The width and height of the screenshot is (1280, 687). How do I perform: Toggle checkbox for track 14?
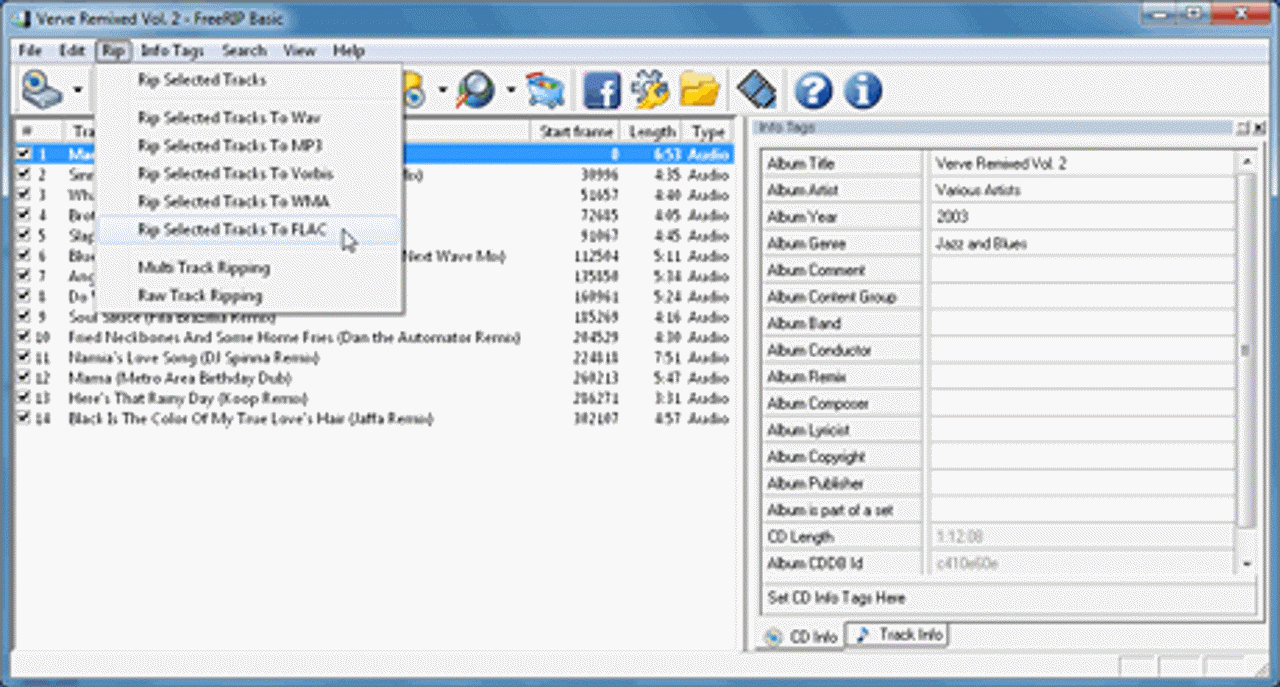coord(25,419)
